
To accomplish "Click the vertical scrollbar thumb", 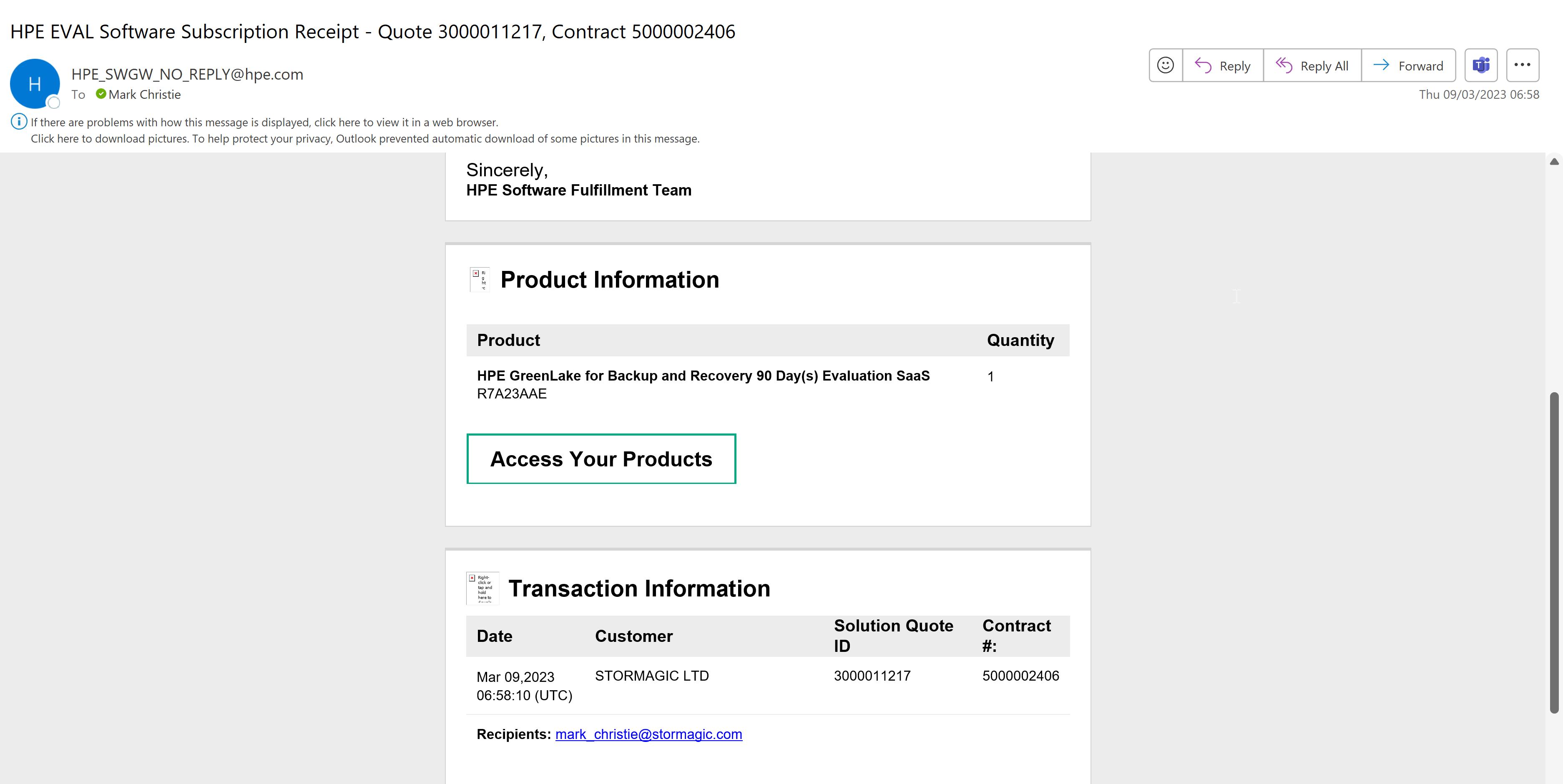I will pos(1554,553).
